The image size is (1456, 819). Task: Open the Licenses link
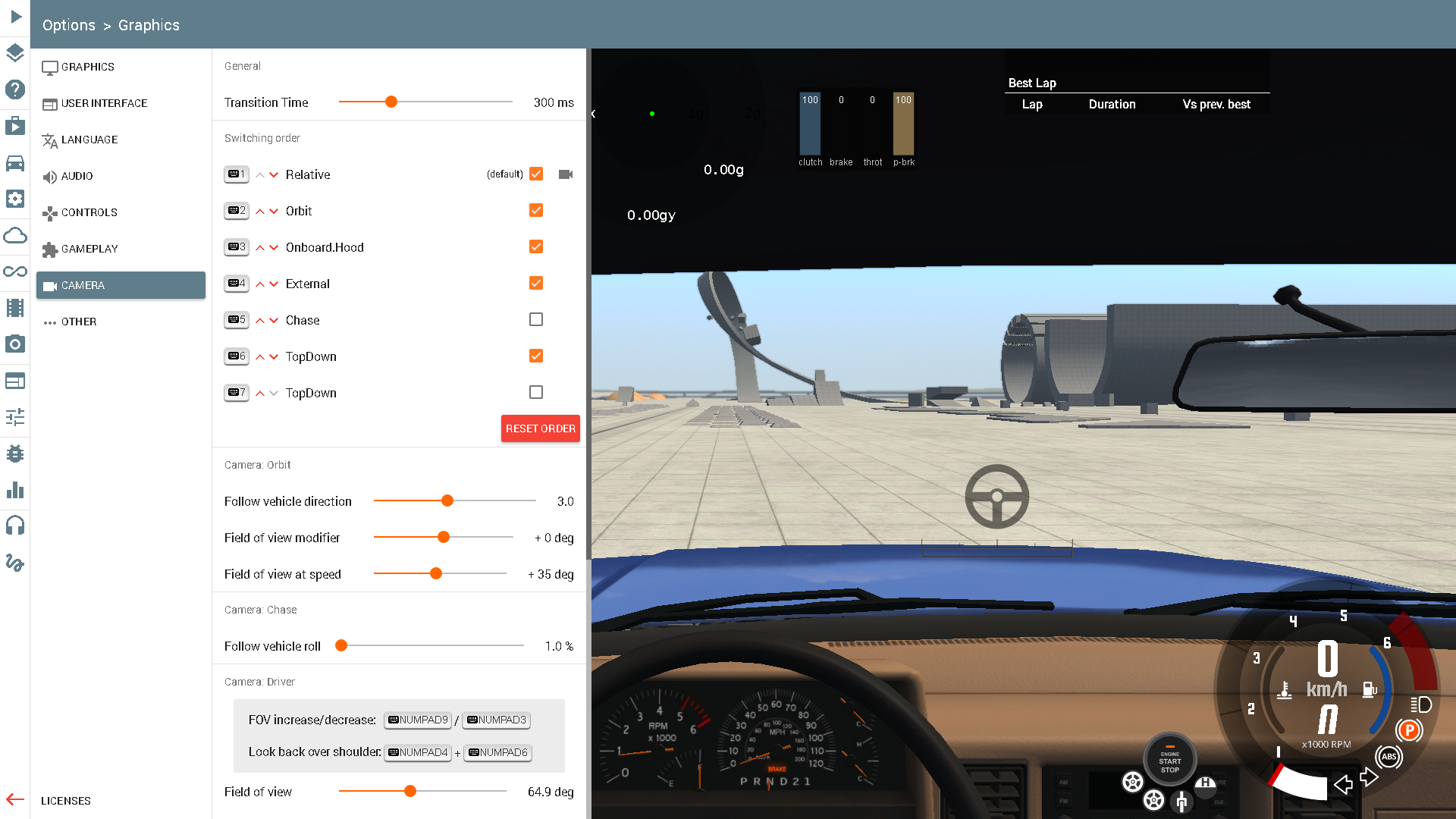(66, 801)
